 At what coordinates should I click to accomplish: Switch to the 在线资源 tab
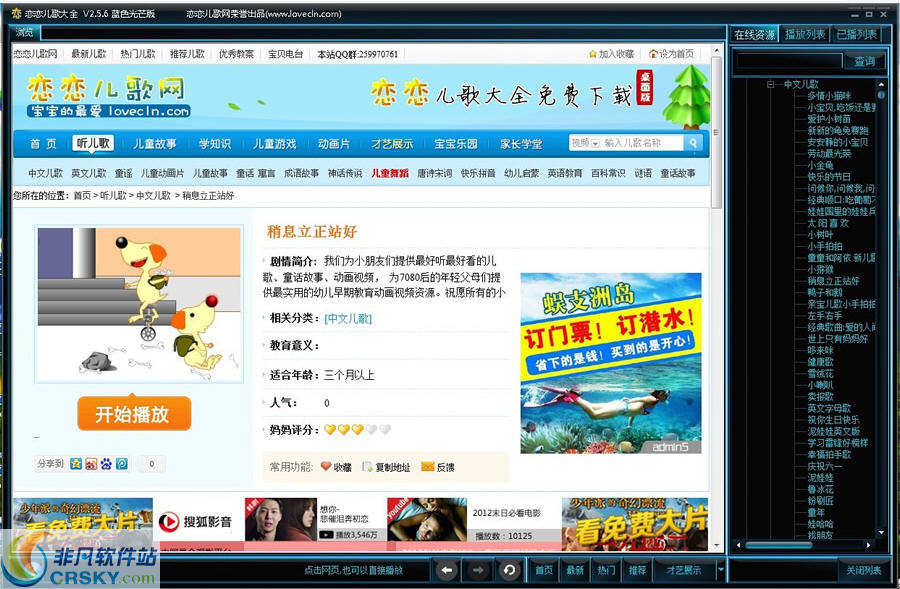(x=754, y=34)
